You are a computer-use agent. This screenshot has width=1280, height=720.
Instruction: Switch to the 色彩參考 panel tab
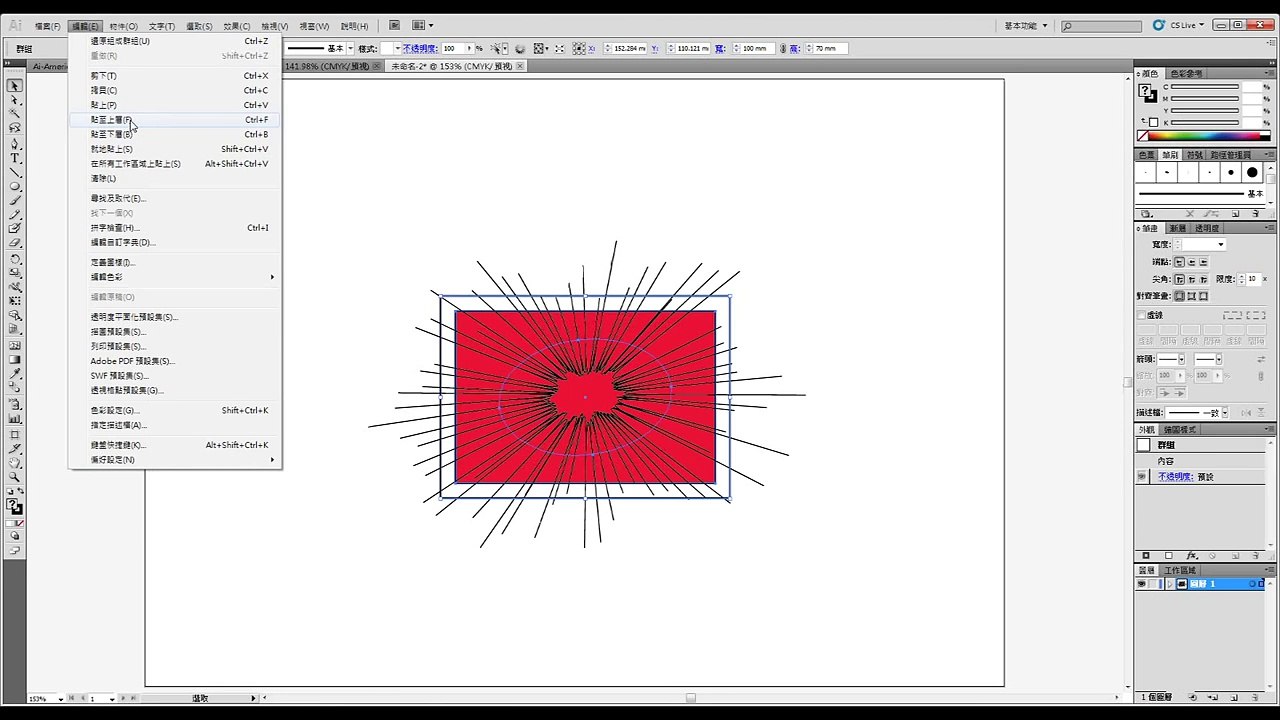(x=1186, y=73)
